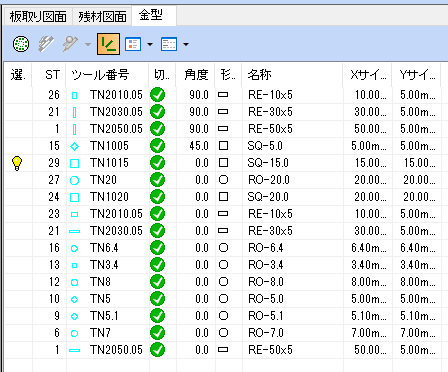Click green checkmark in the ST 26 row
The width and height of the screenshot is (448, 372).
(x=157, y=95)
